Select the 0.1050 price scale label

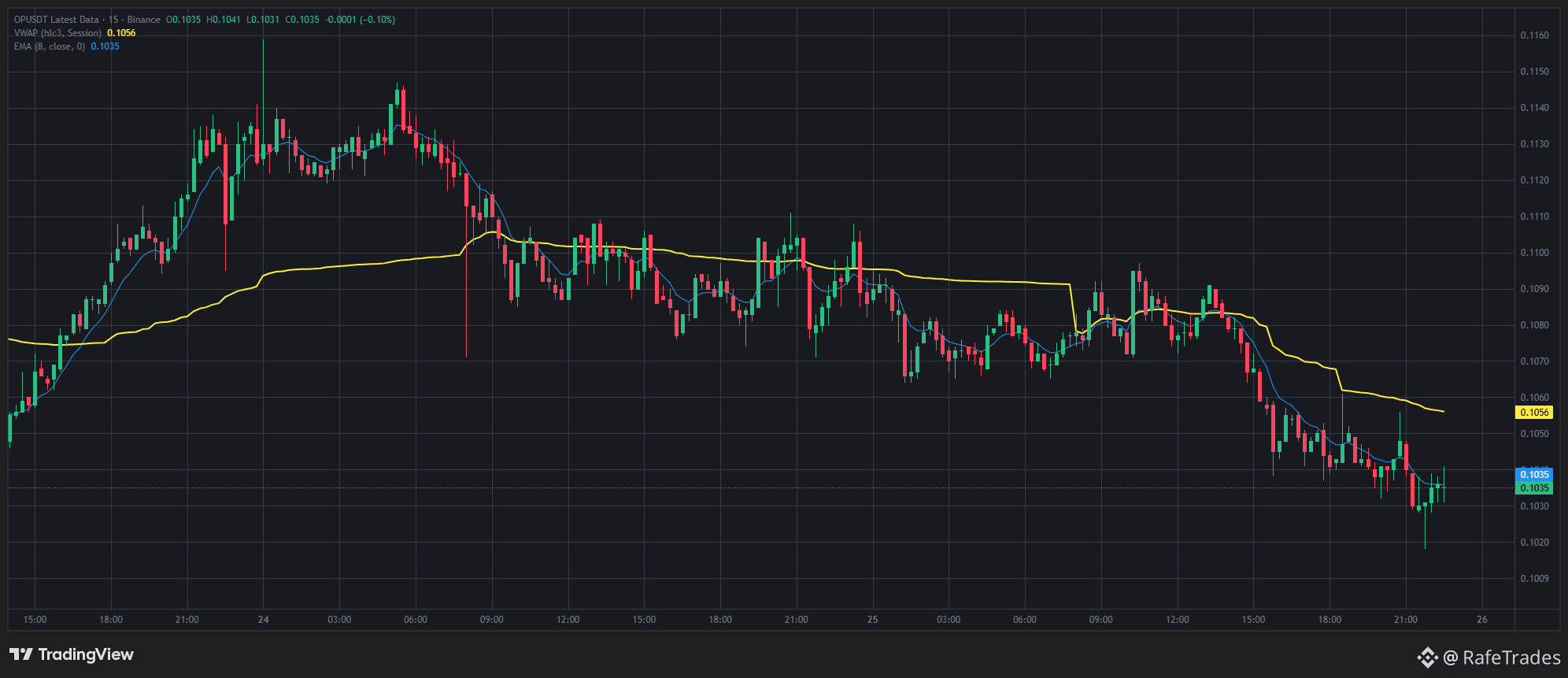tap(1534, 434)
